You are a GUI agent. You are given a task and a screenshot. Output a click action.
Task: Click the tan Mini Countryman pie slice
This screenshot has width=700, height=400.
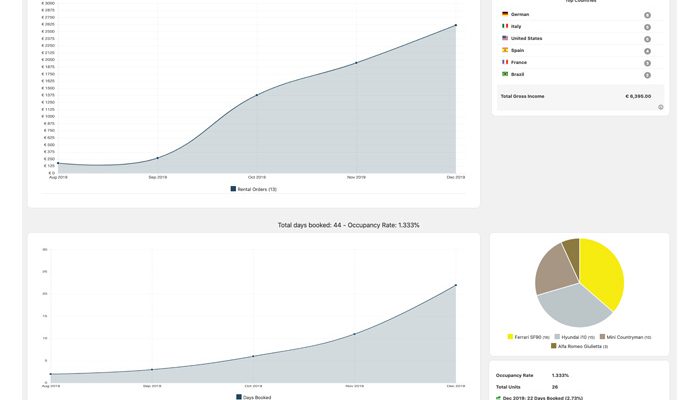coord(554,270)
